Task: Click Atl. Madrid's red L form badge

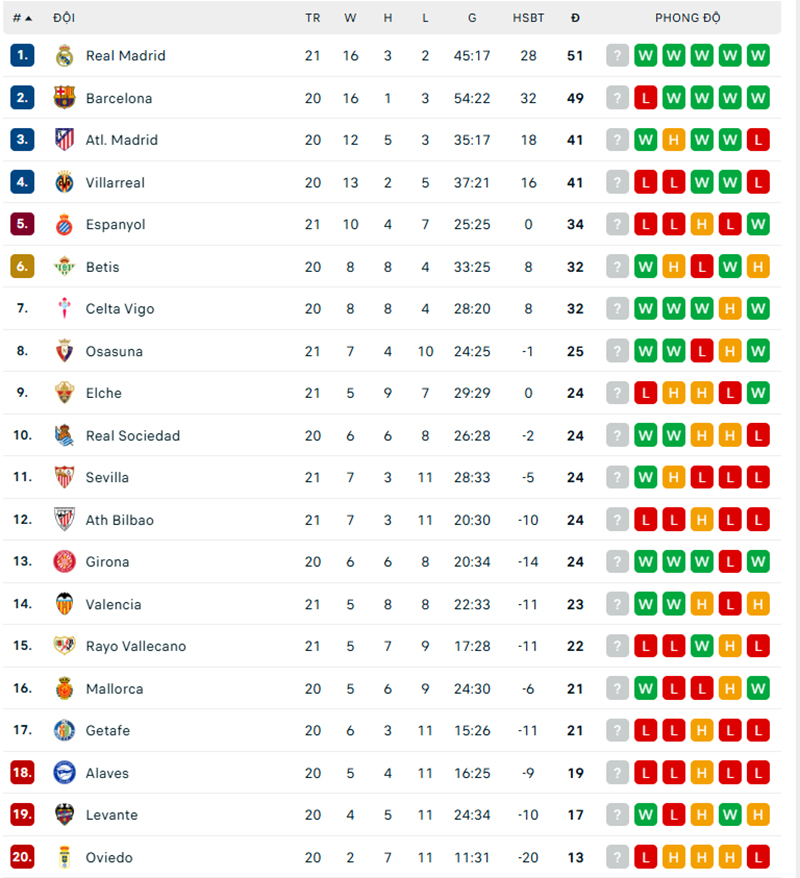Action: (758, 140)
